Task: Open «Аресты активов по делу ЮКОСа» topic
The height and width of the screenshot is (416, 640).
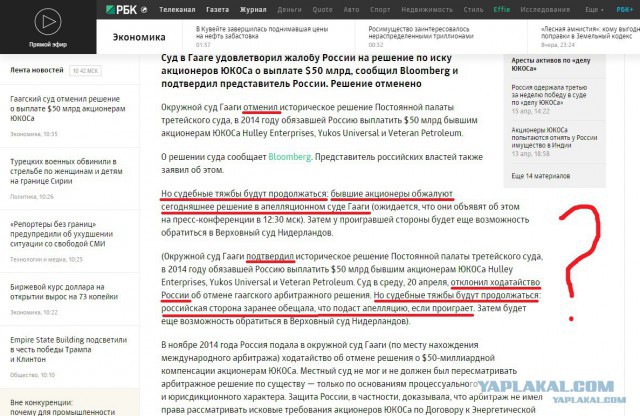Action: 551,64
